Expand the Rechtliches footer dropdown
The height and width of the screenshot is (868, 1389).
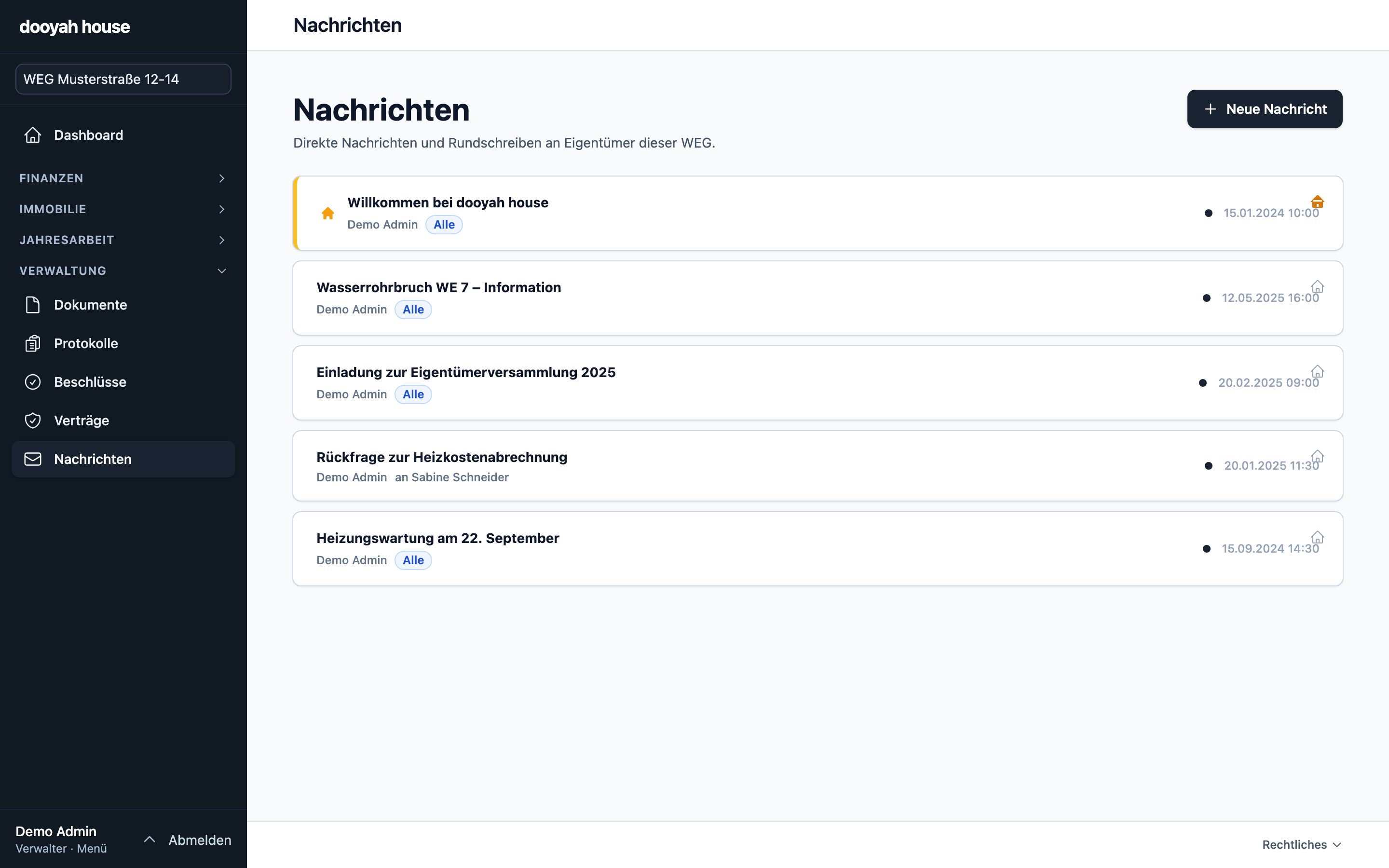(x=1301, y=844)
